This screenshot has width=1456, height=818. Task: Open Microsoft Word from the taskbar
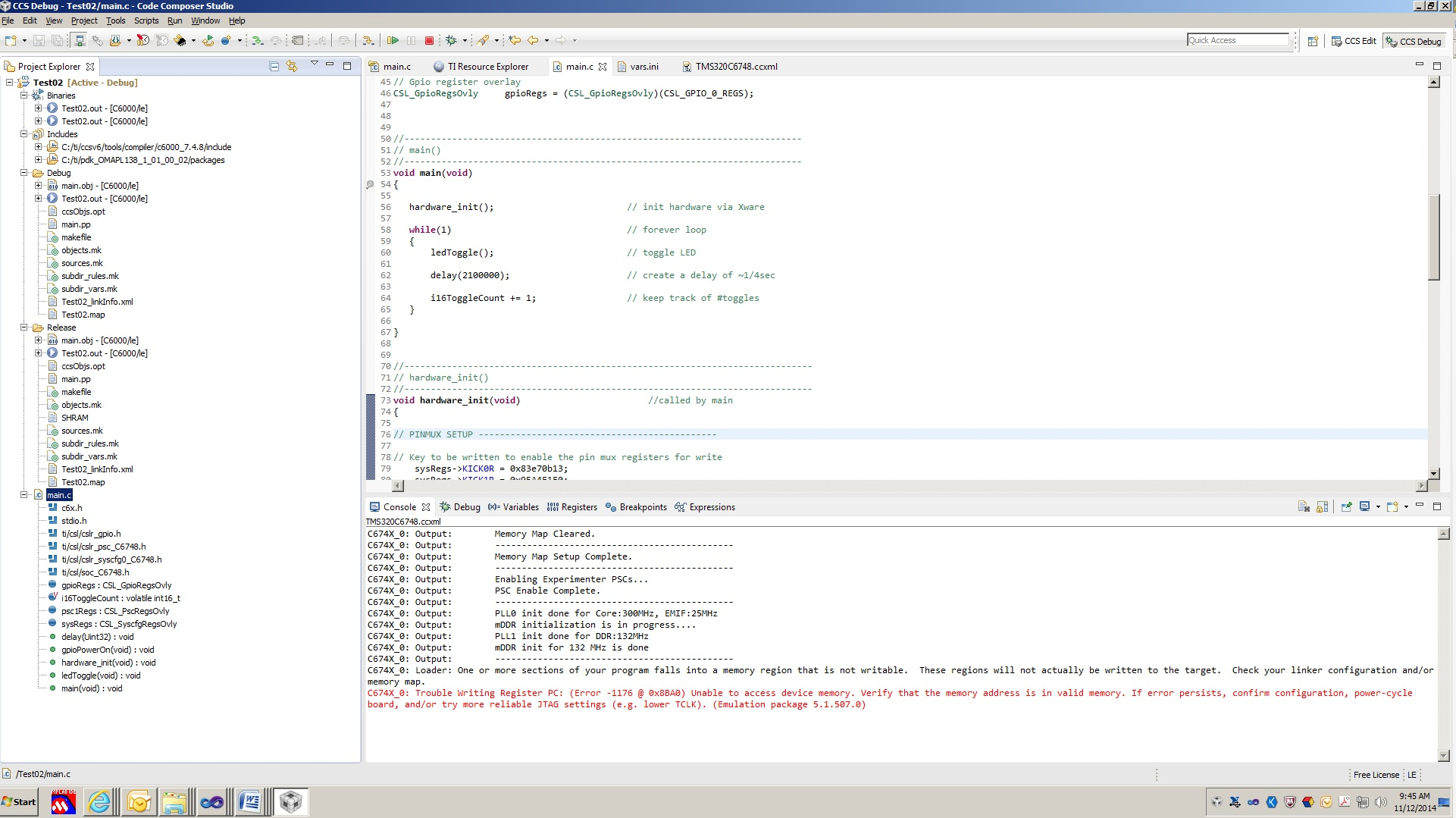[x=249, y=802]
